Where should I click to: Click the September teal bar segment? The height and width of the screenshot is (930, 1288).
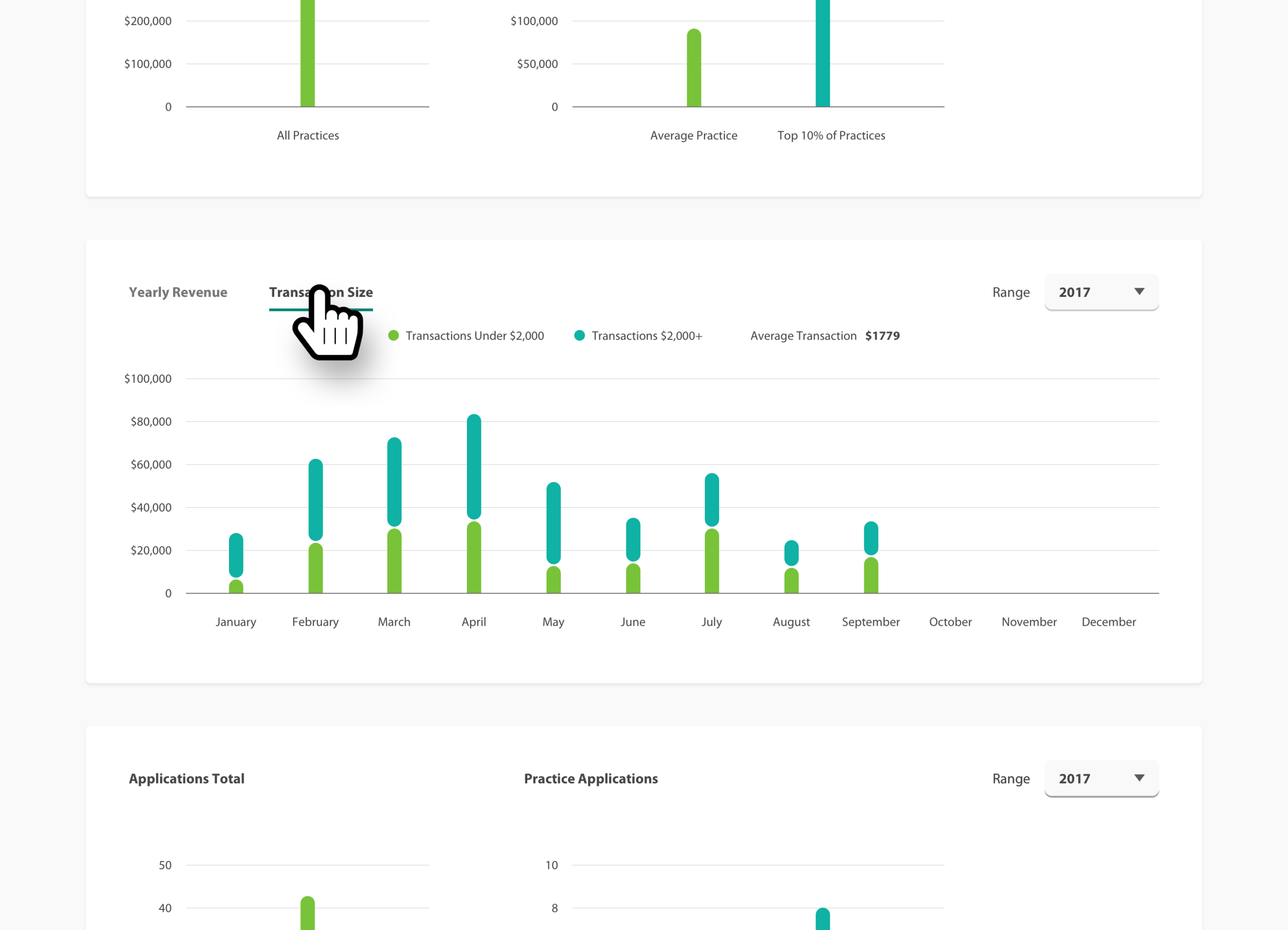coord(870,538)
